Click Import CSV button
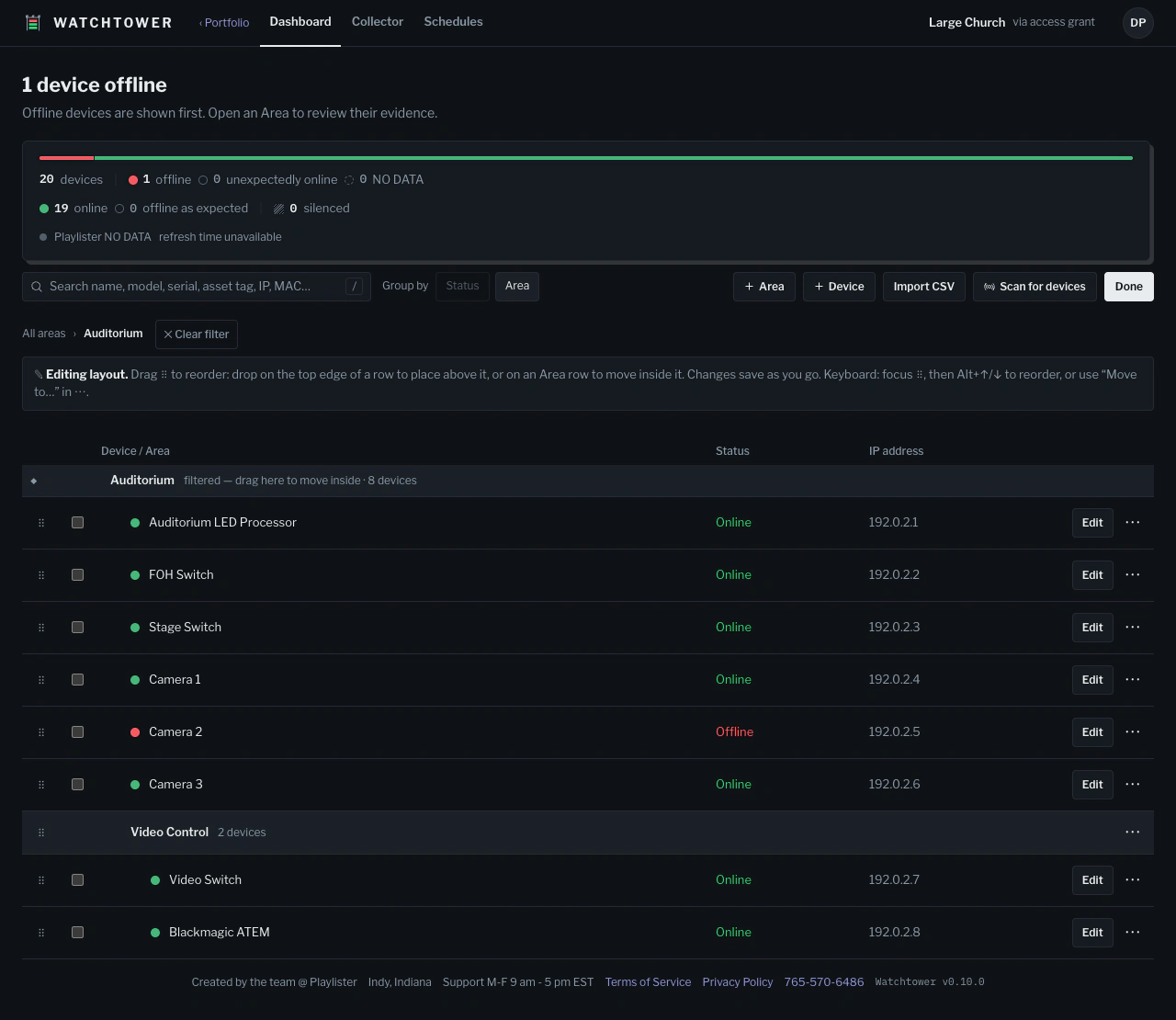Viewport: 1176px width, 1020px height. tap(924, 287)
